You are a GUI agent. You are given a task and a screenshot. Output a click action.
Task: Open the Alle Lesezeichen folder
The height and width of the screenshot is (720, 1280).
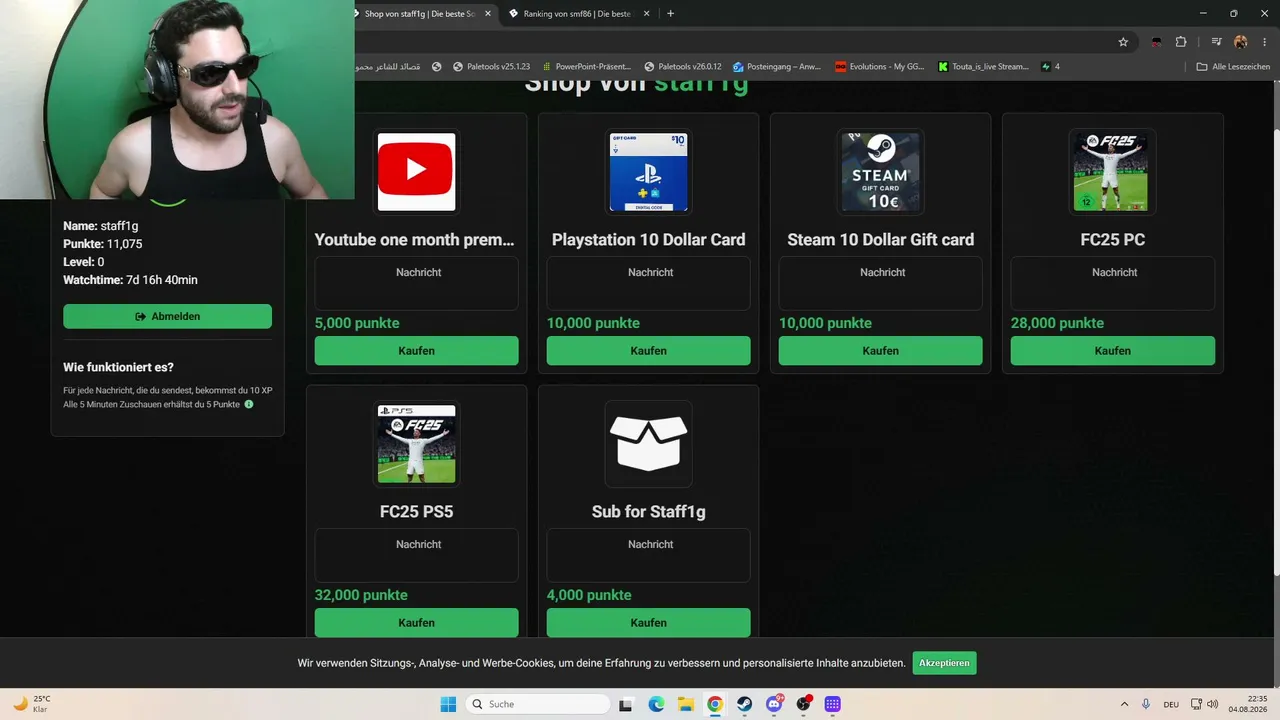1233,67
